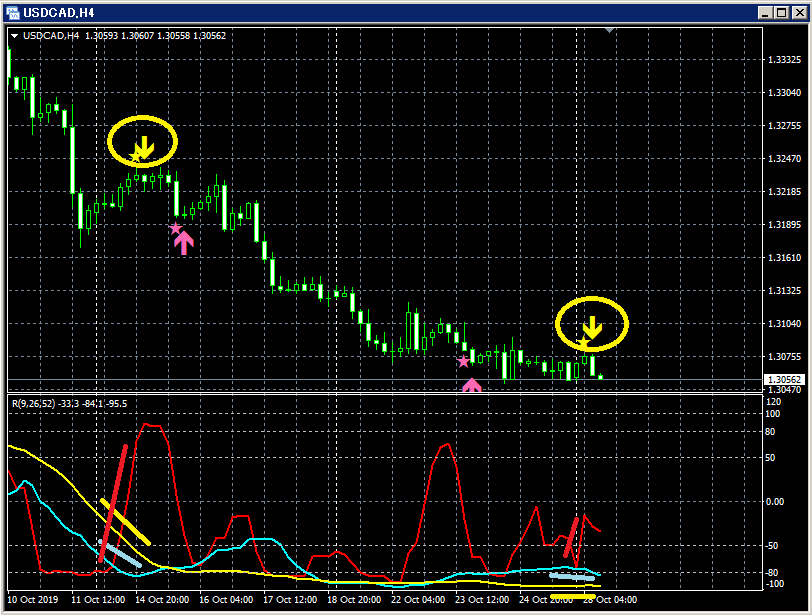Select the pink star signal near 1.31895
812x615 pixels.
(x=176, y=228)
